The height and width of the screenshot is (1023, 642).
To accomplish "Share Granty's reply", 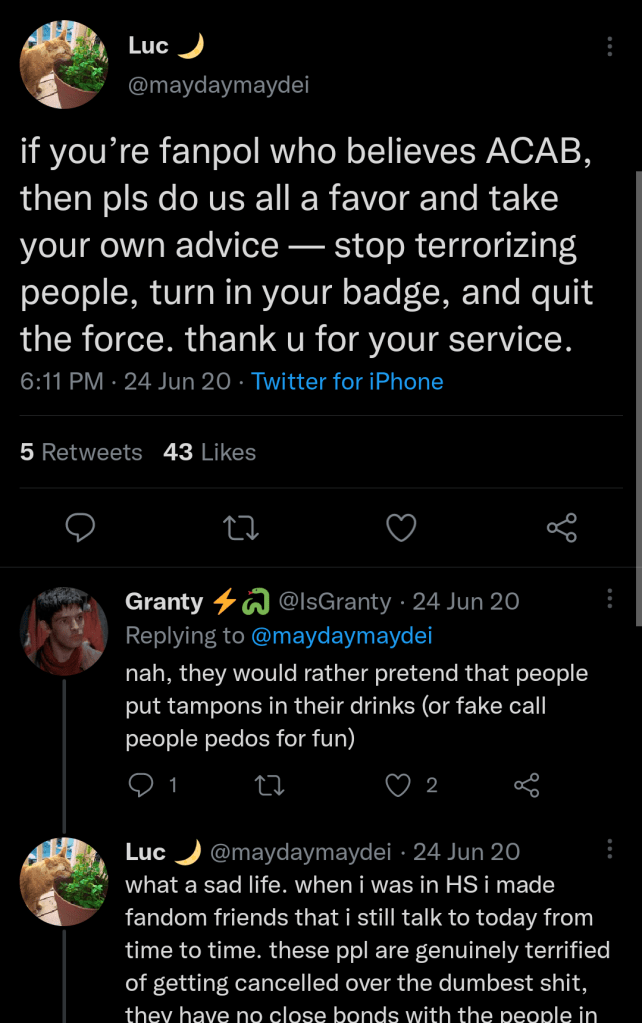I will coord(527,785).
